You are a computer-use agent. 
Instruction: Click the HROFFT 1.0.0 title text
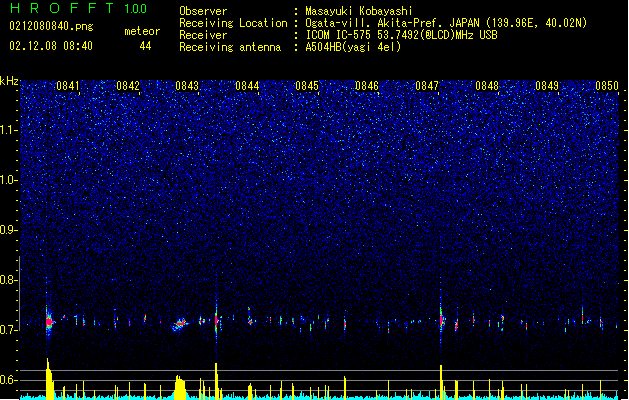tap(78, 8)
